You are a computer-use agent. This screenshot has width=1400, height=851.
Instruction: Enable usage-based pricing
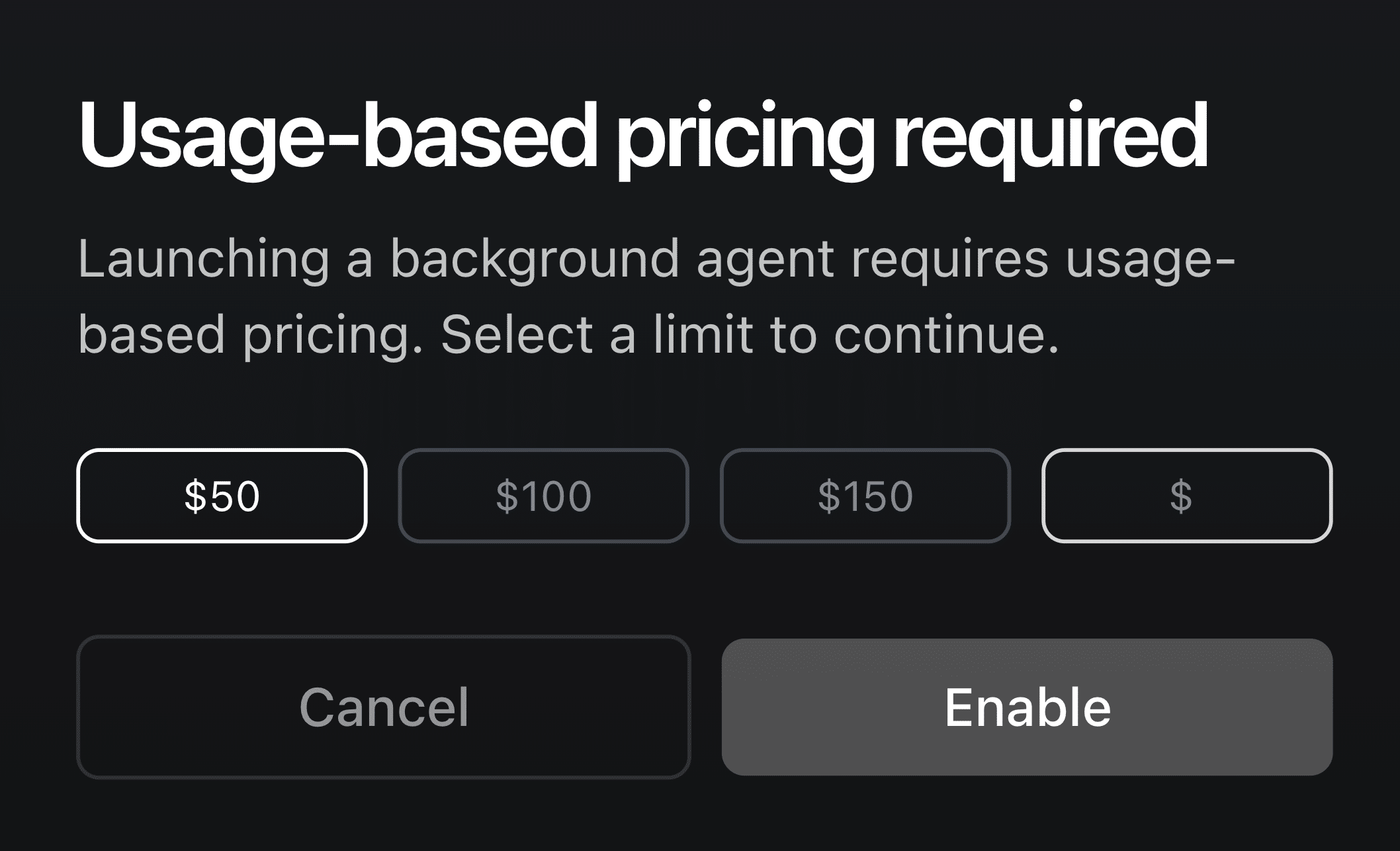point(1027,707)
